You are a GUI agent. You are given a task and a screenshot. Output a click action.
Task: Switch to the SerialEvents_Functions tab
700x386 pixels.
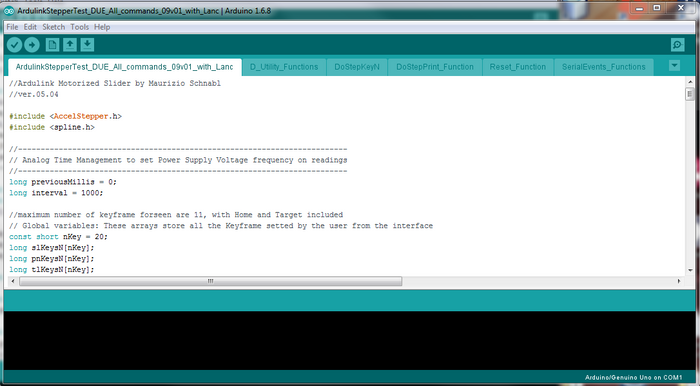[x=604, y=67]
